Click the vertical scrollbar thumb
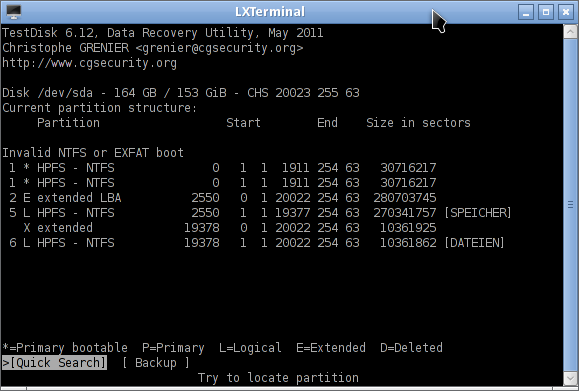The width and height of the screenshot is (579, 391). (x=570, y=204)
